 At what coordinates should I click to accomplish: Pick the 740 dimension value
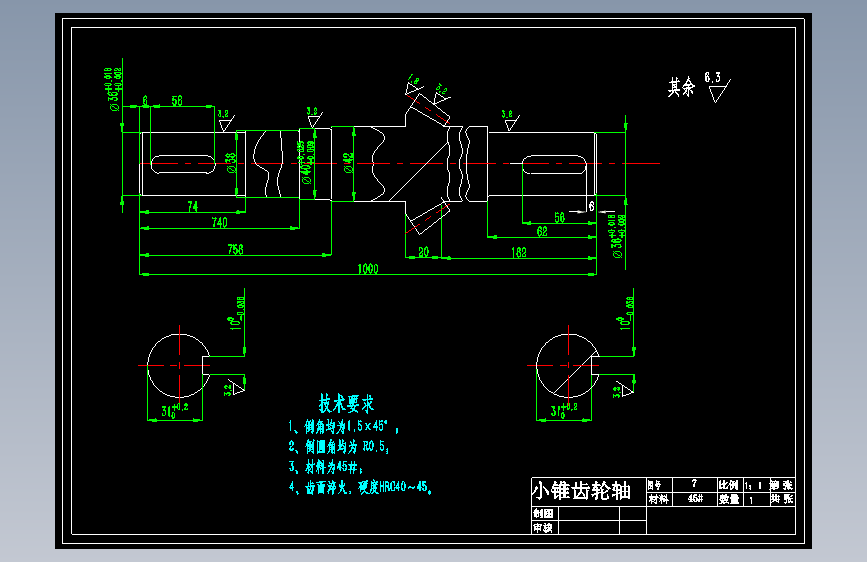(220, 222)
